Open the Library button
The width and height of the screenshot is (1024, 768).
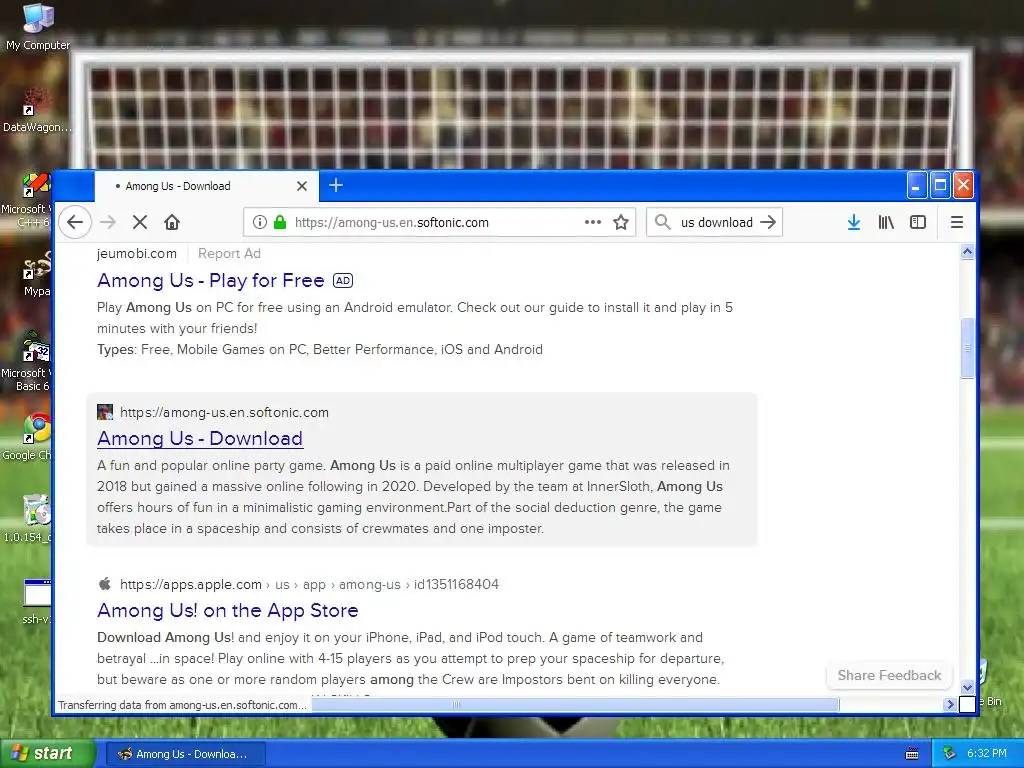886,222
